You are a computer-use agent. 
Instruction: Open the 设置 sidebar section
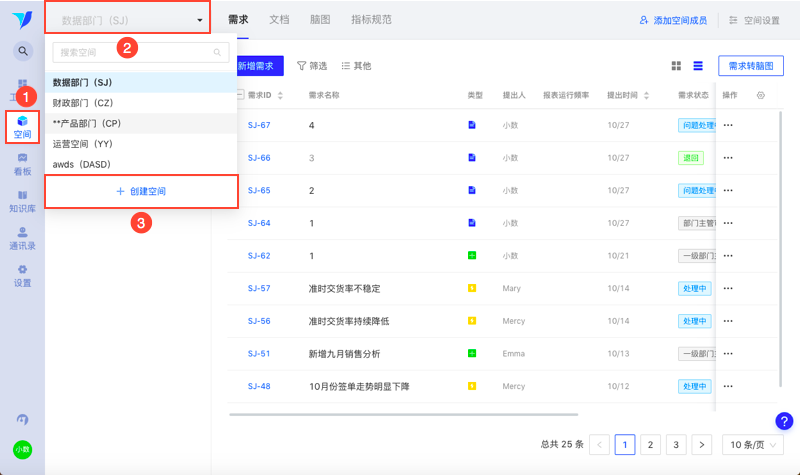tap(22, 276)
